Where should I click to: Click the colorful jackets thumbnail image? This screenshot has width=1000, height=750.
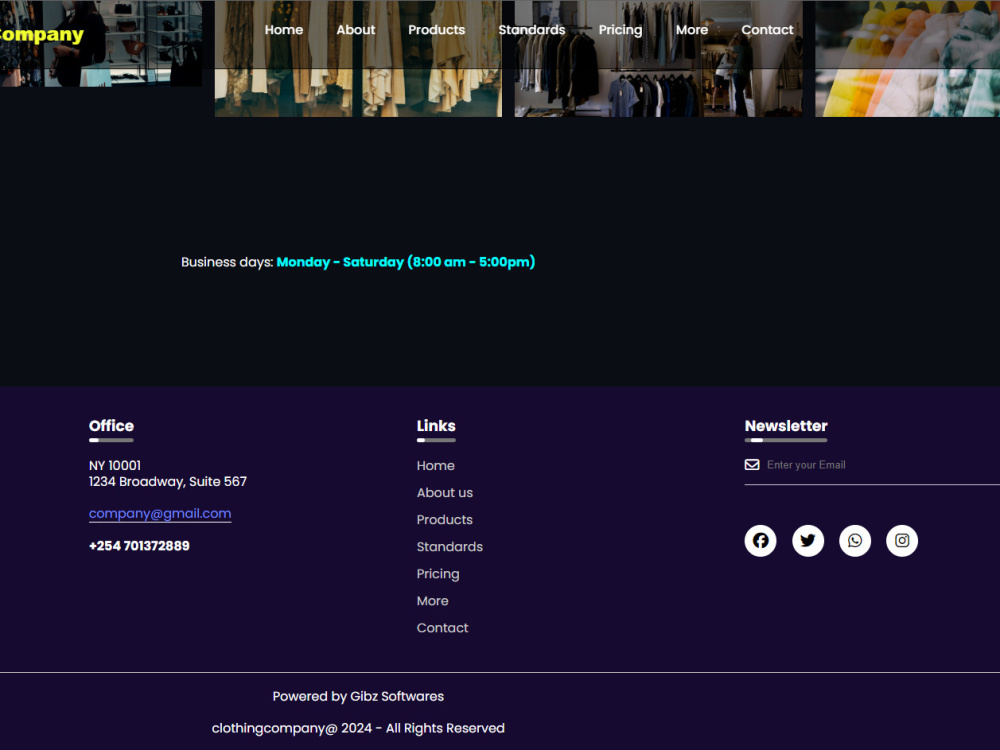click(x=908, y=58)
